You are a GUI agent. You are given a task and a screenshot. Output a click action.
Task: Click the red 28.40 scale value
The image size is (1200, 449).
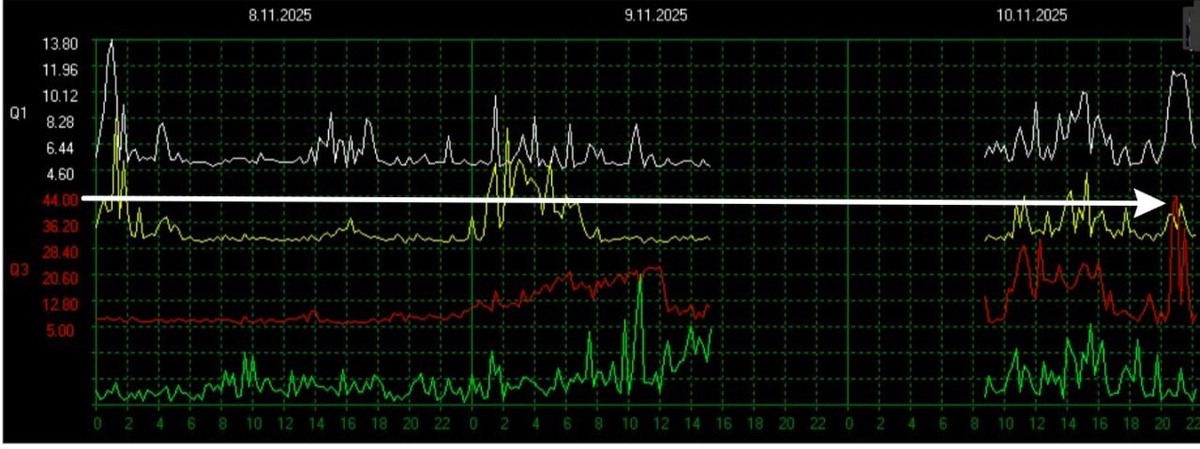click(x=62, y=252)
